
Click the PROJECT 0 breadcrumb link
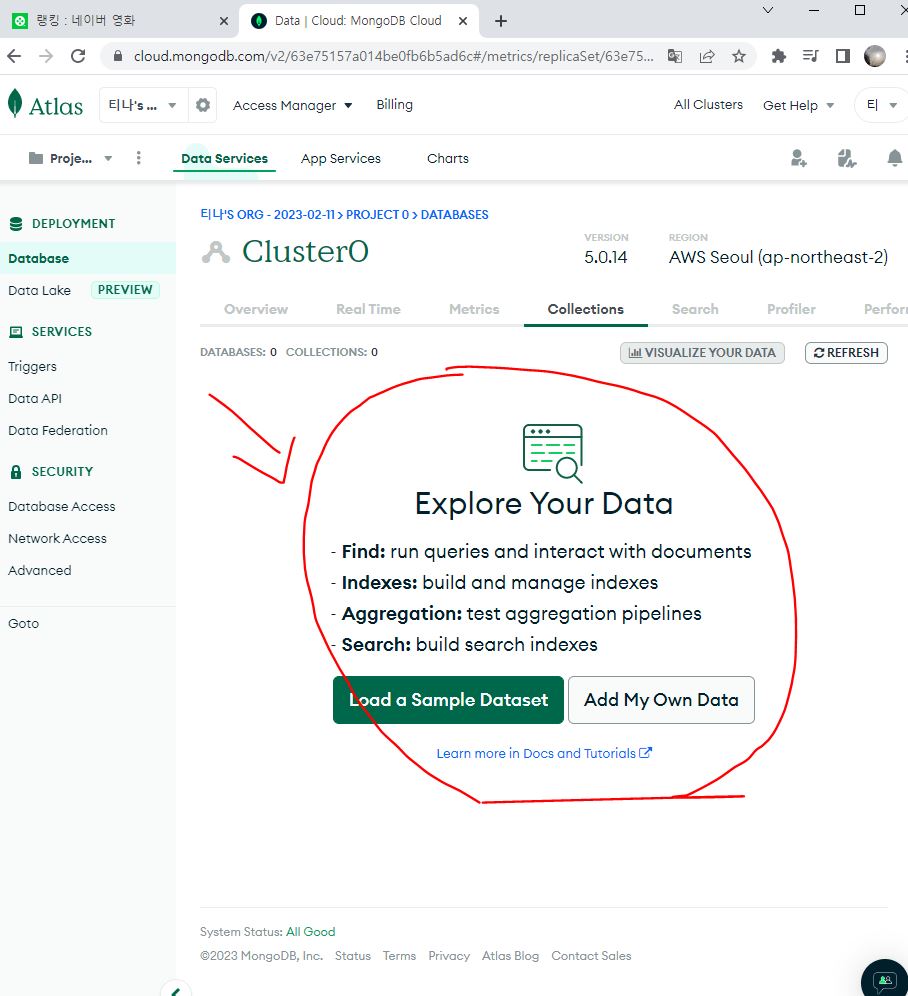click(377, 215)
